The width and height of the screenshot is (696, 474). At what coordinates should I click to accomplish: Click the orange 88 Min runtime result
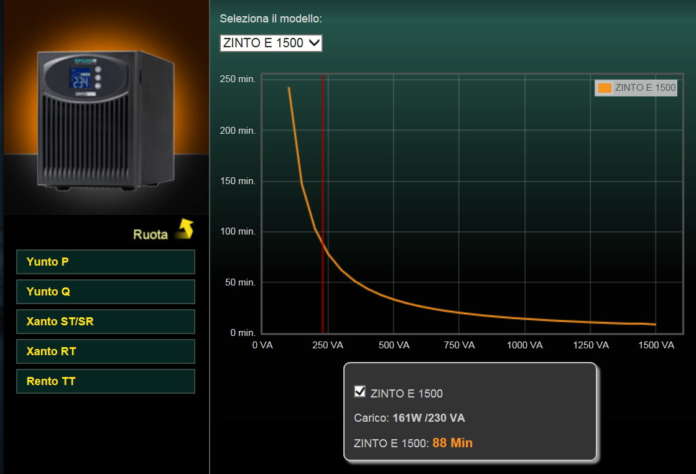pyautogui.click(x=453, y=442)
